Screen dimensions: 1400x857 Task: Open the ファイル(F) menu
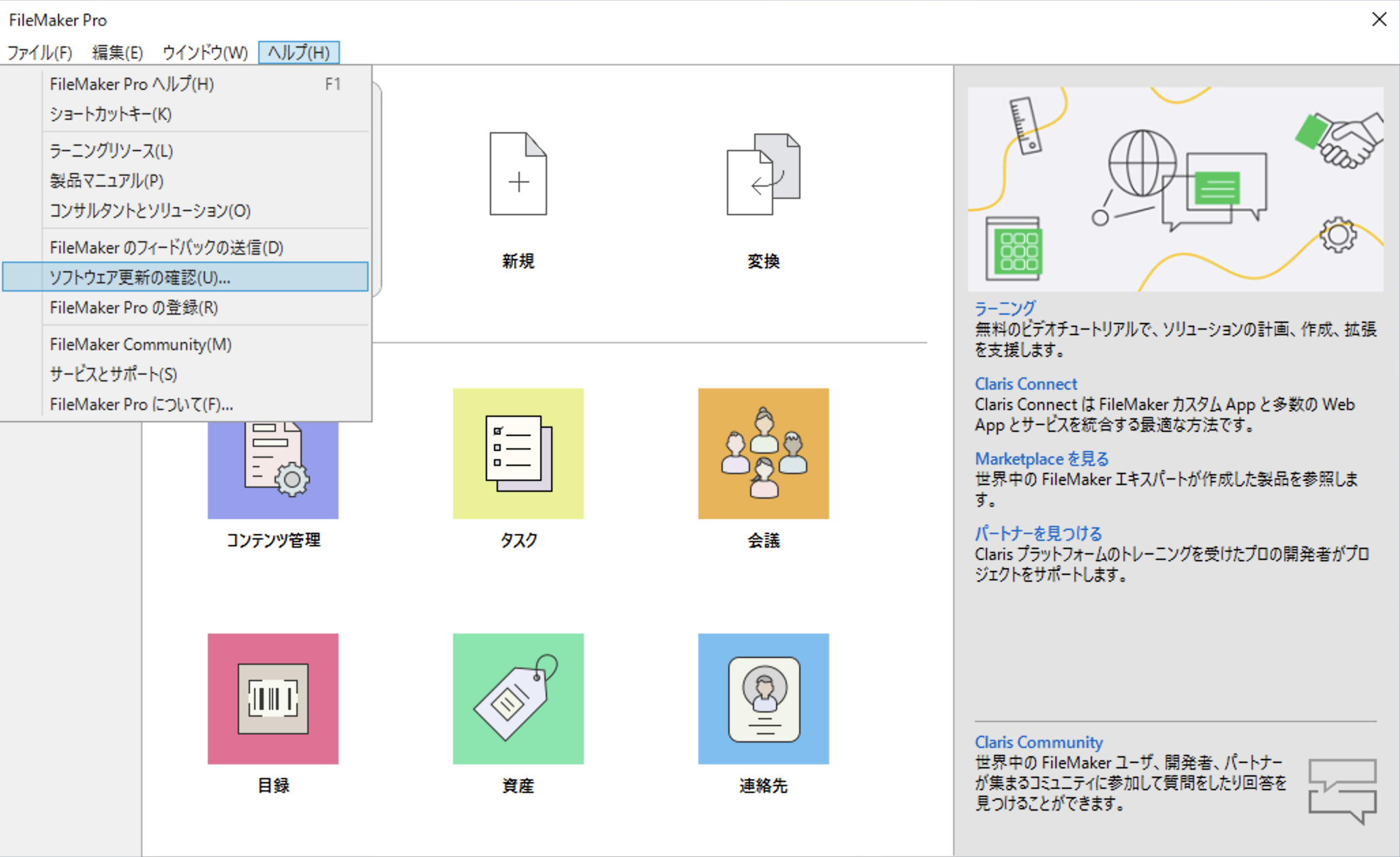coord(40,52)
